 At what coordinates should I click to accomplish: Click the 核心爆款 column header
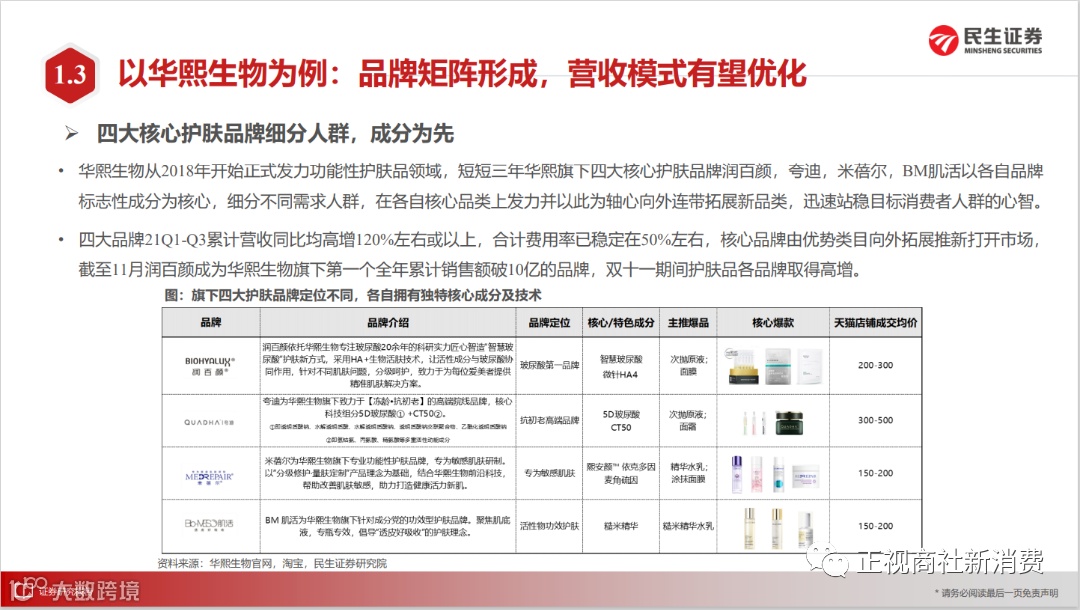click(x=773, y=322)
